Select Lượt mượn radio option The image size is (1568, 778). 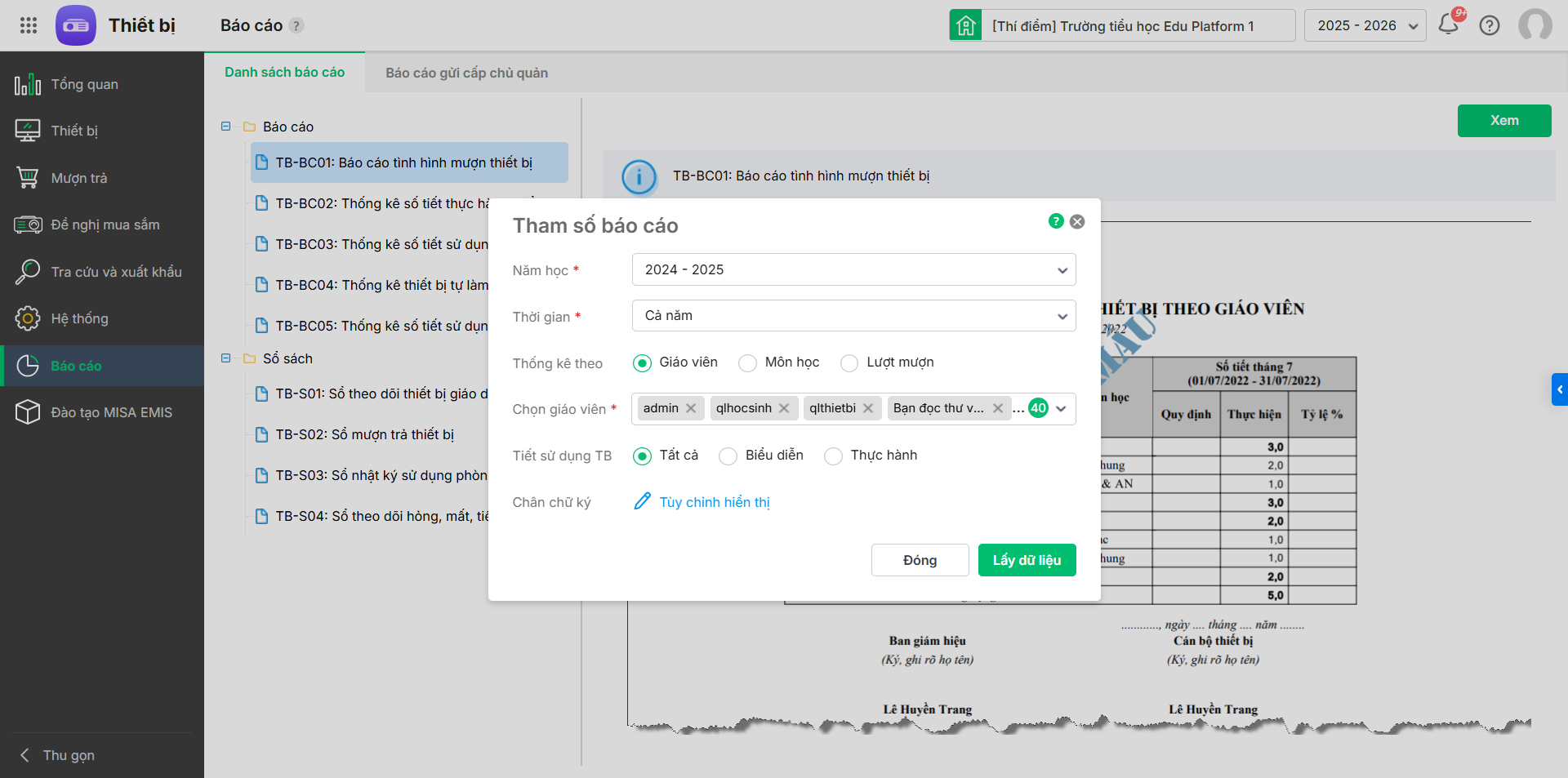tap(849, 362)
